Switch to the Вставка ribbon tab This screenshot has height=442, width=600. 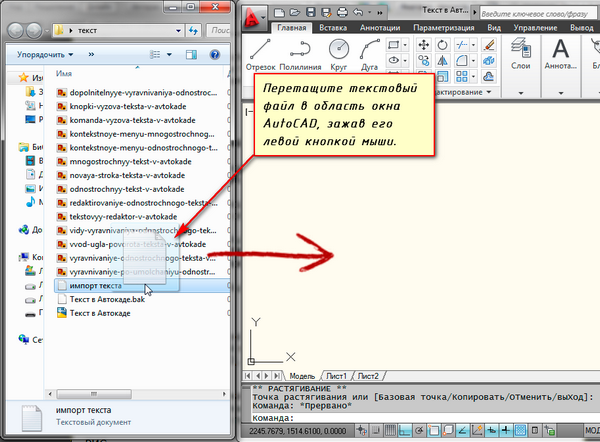[333, 28]
